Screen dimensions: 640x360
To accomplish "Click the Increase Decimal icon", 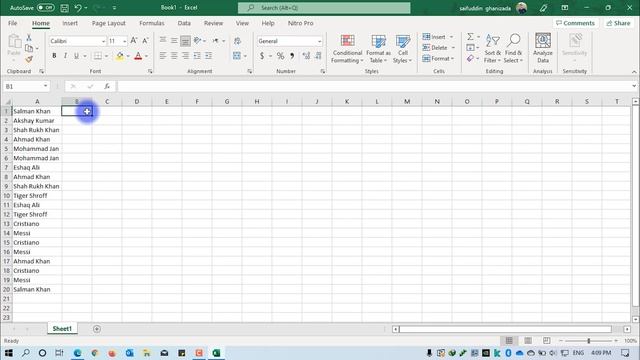I will (x=306, y=56).
